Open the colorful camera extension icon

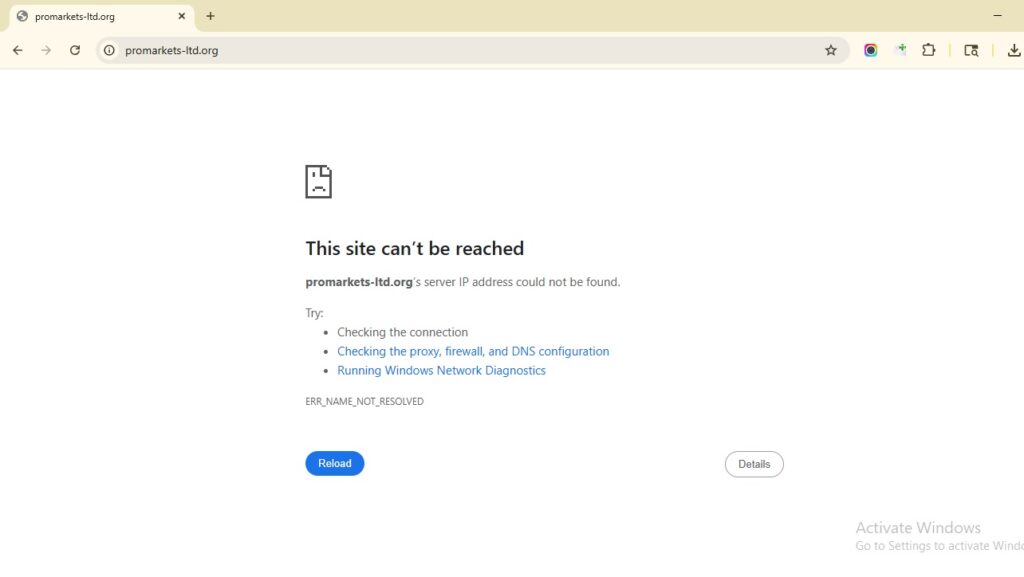[870, 49]
